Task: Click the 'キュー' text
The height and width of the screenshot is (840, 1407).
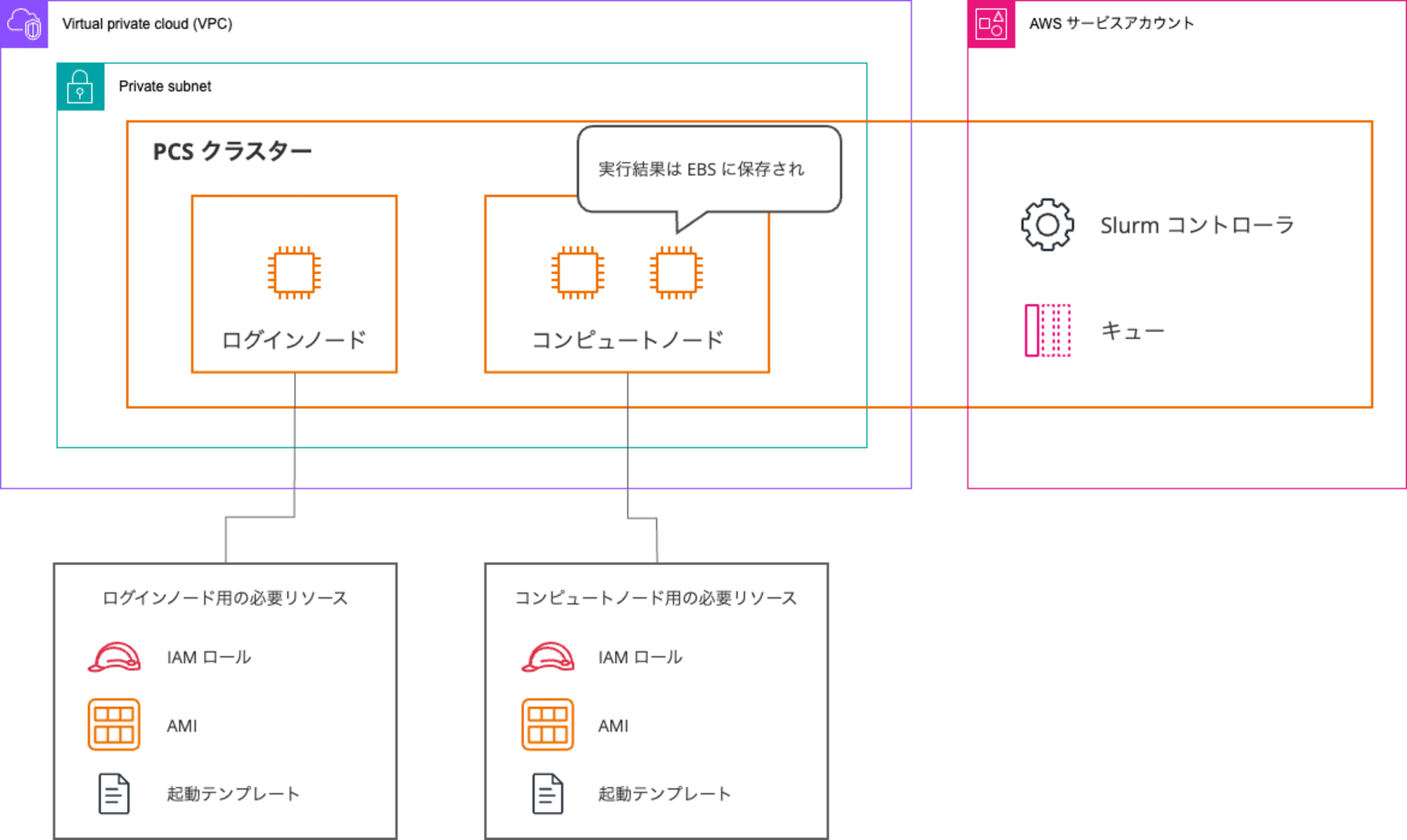Action: point(1133,330)
